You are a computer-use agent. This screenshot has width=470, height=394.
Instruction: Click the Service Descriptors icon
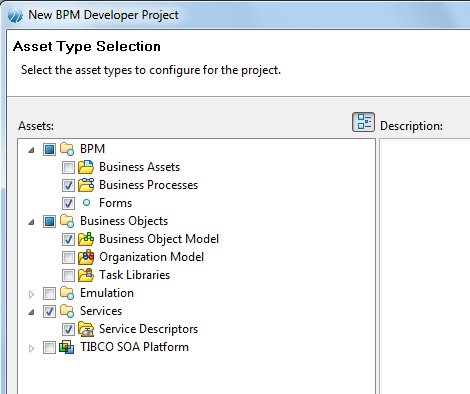[86, 329]
